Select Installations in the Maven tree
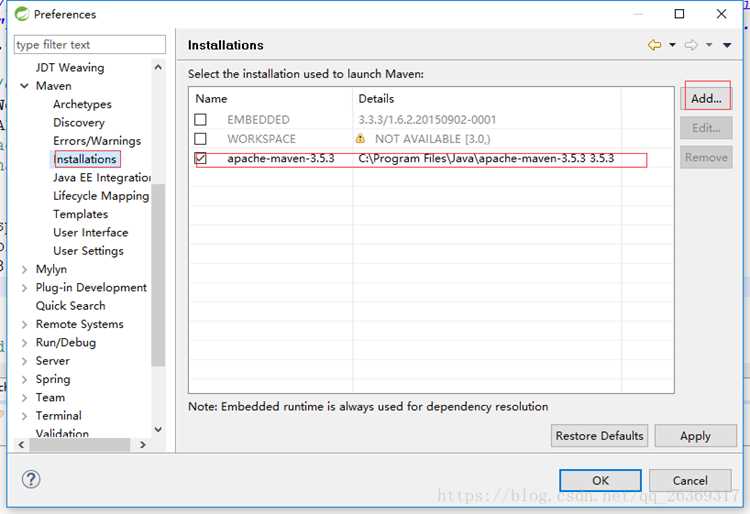 click(85, 159)
